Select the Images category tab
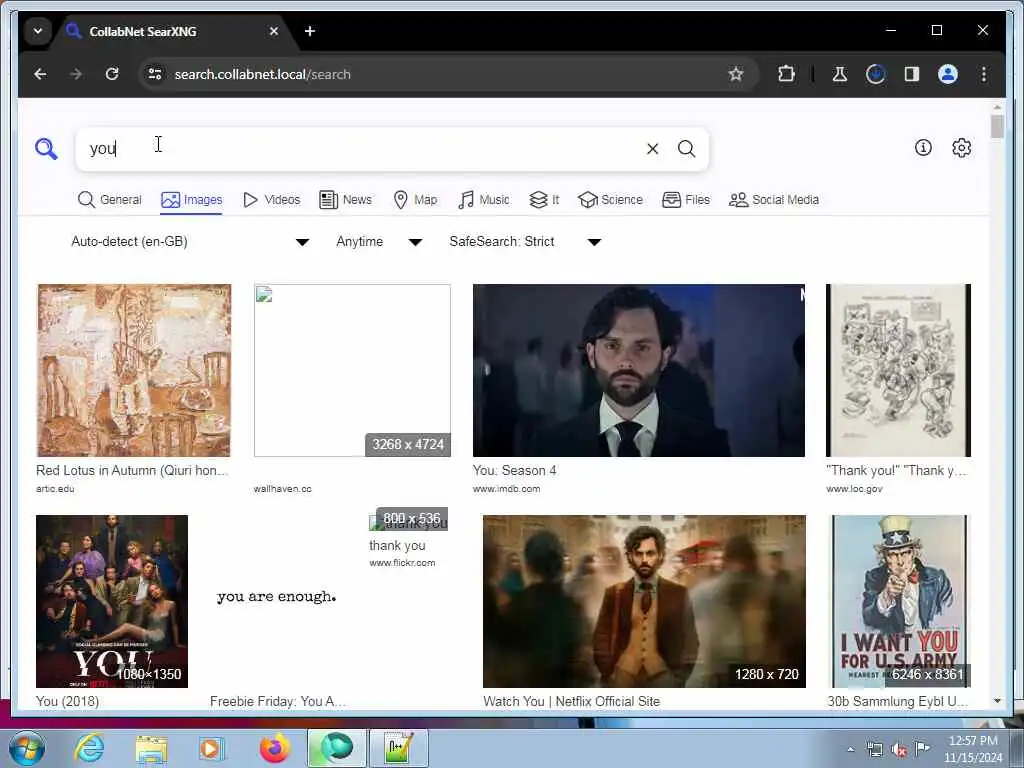This screenshot has width=1024, height=768. coord(191,200)
